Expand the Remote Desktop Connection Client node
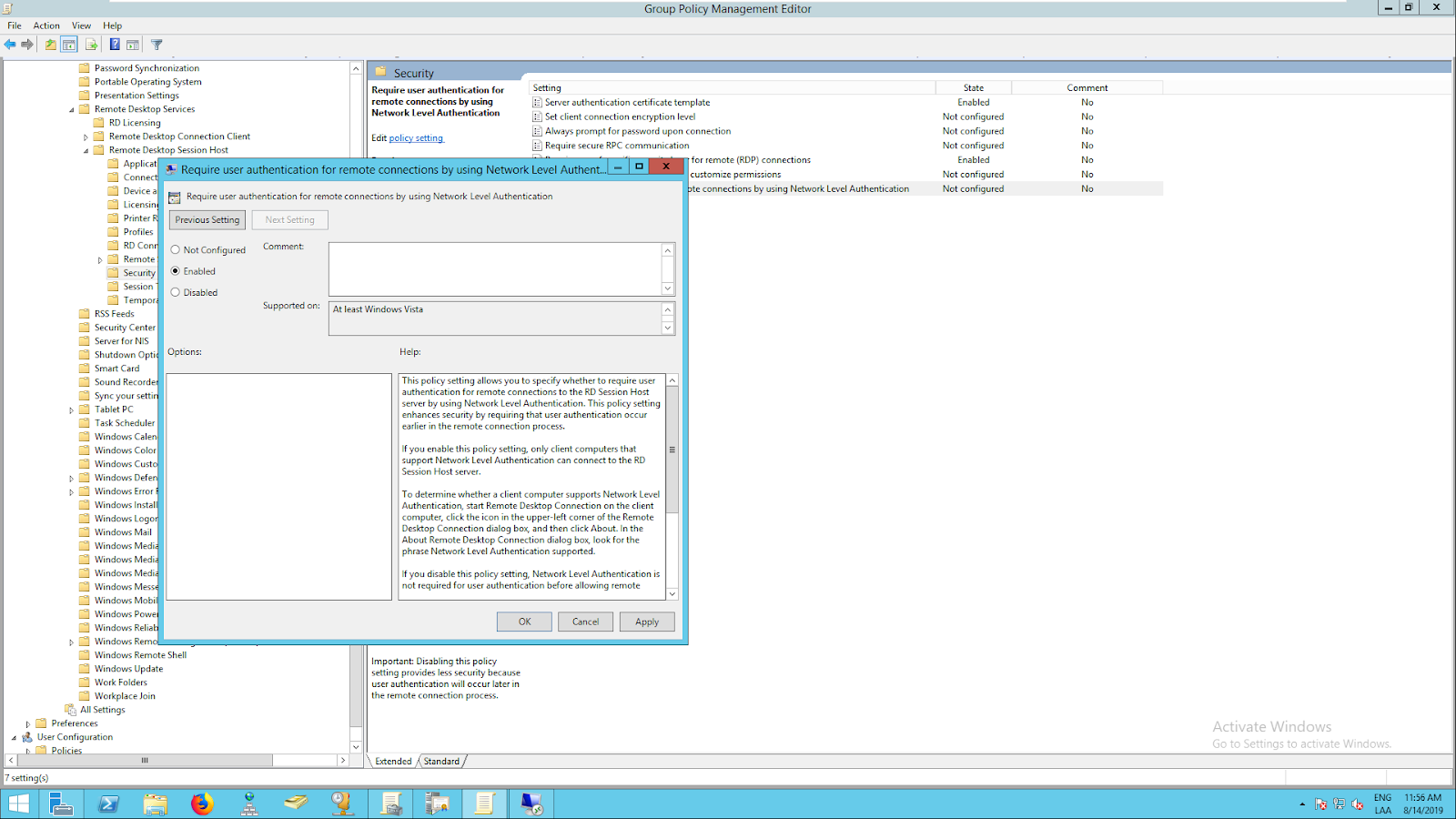Viewport: 1456px width, 819px height. point(86,137)
